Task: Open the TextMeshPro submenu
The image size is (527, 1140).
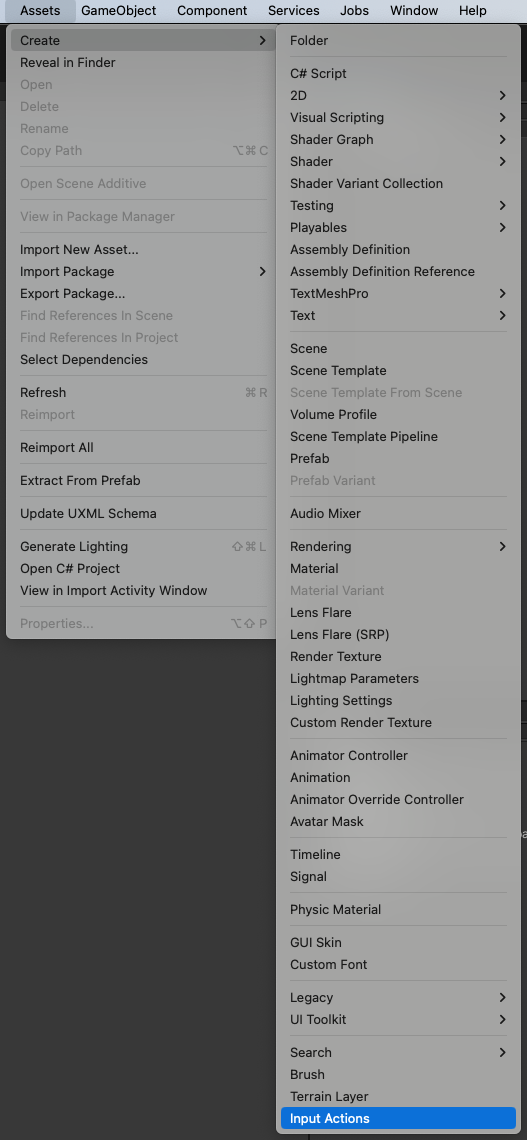Action: (398, 294)
